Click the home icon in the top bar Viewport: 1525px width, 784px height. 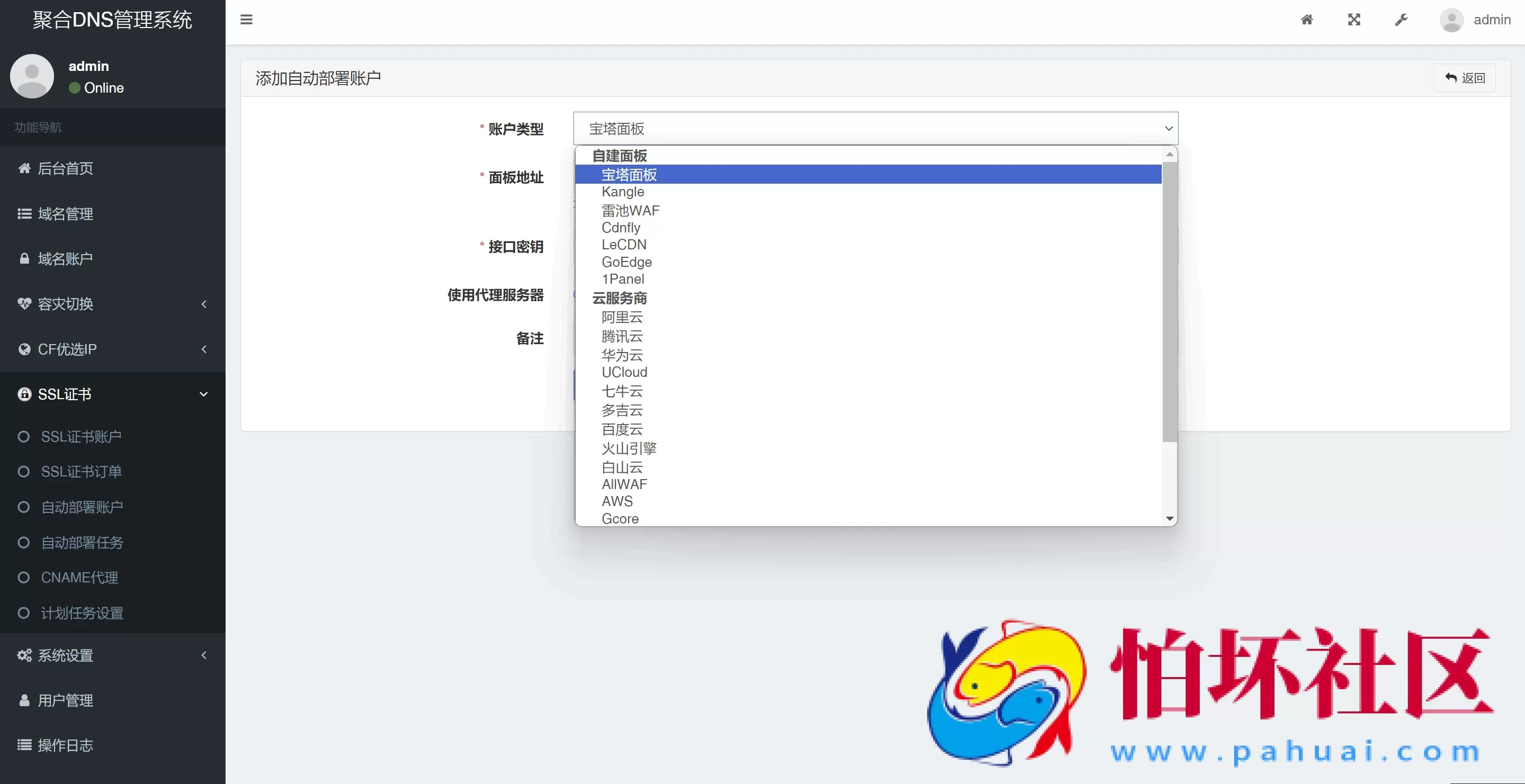(1308, 20)
